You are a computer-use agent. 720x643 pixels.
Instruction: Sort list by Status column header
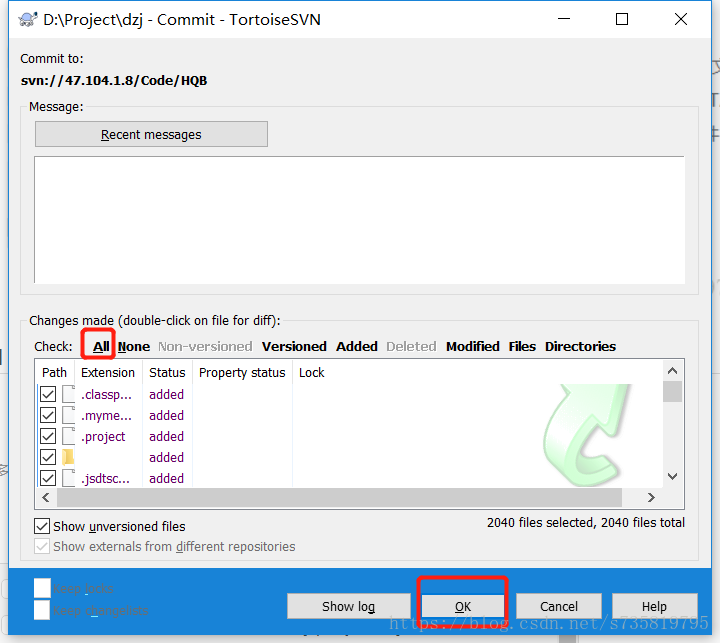(167, 372)
